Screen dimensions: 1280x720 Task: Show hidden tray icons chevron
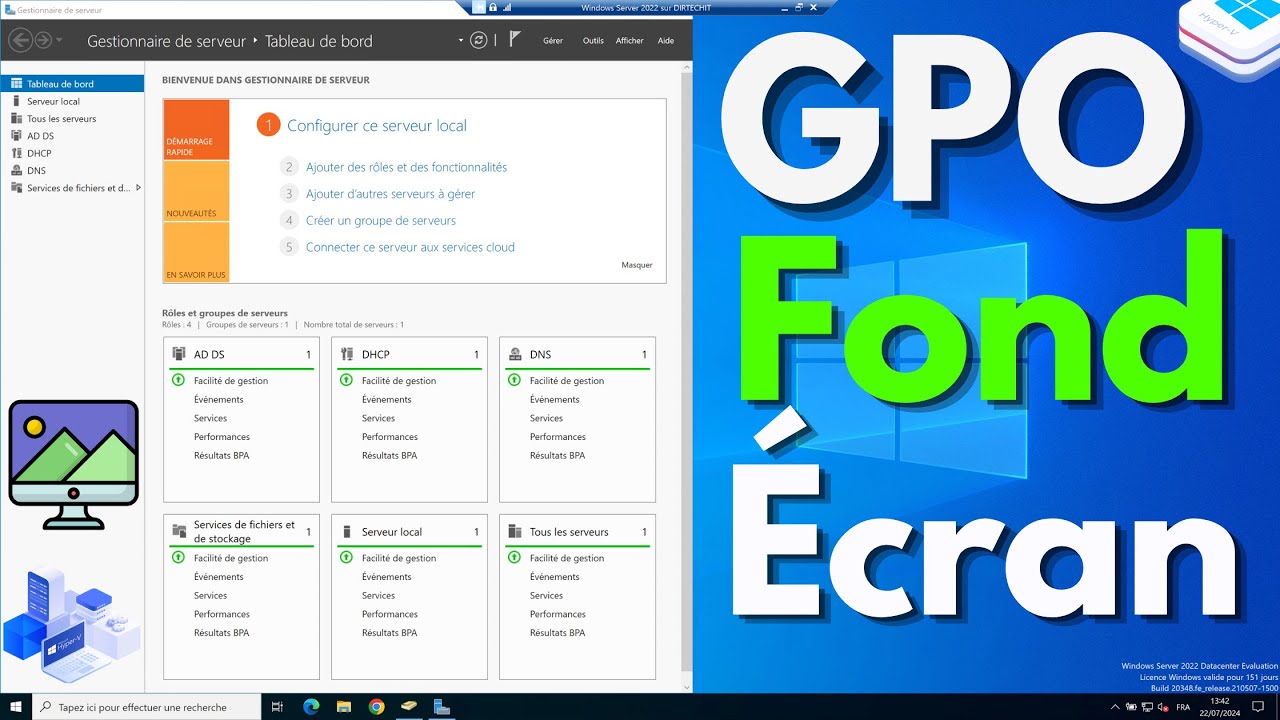tap(1115, 707)
